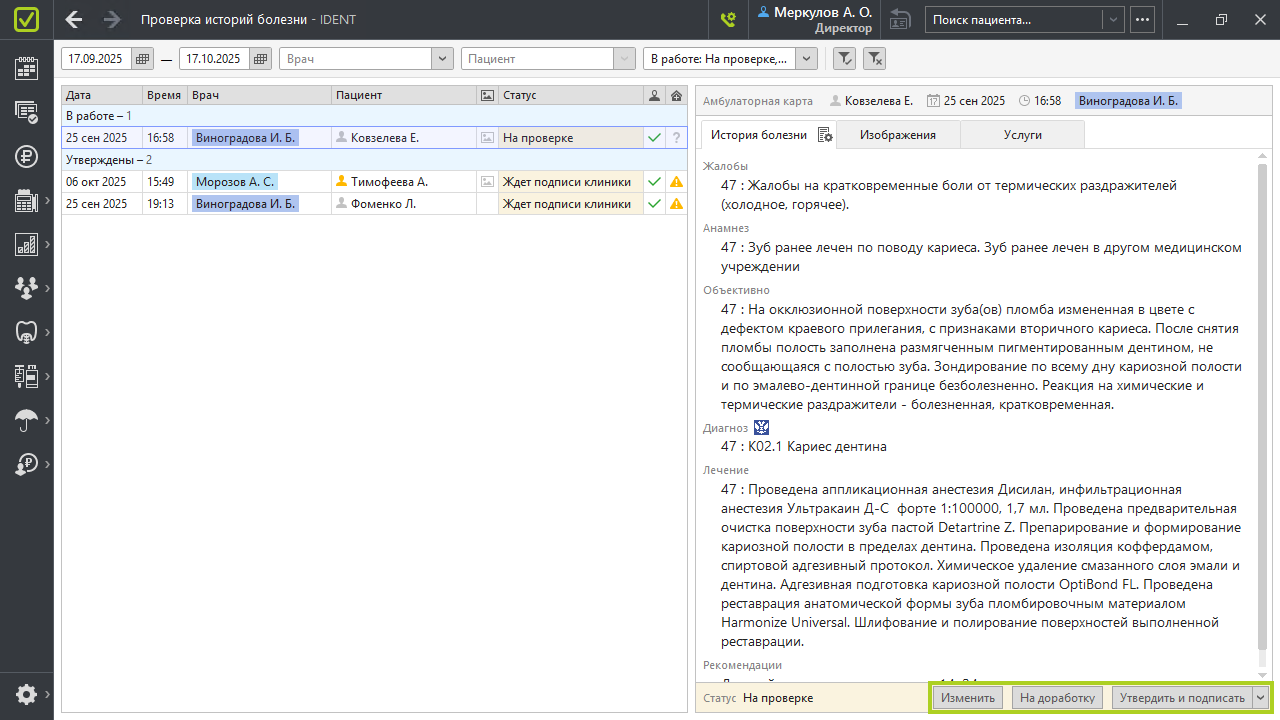The width and height of the screenshot is (1280, 720).
Task: Open the diagnosis ICD reference icon
Action: (761, 428)
